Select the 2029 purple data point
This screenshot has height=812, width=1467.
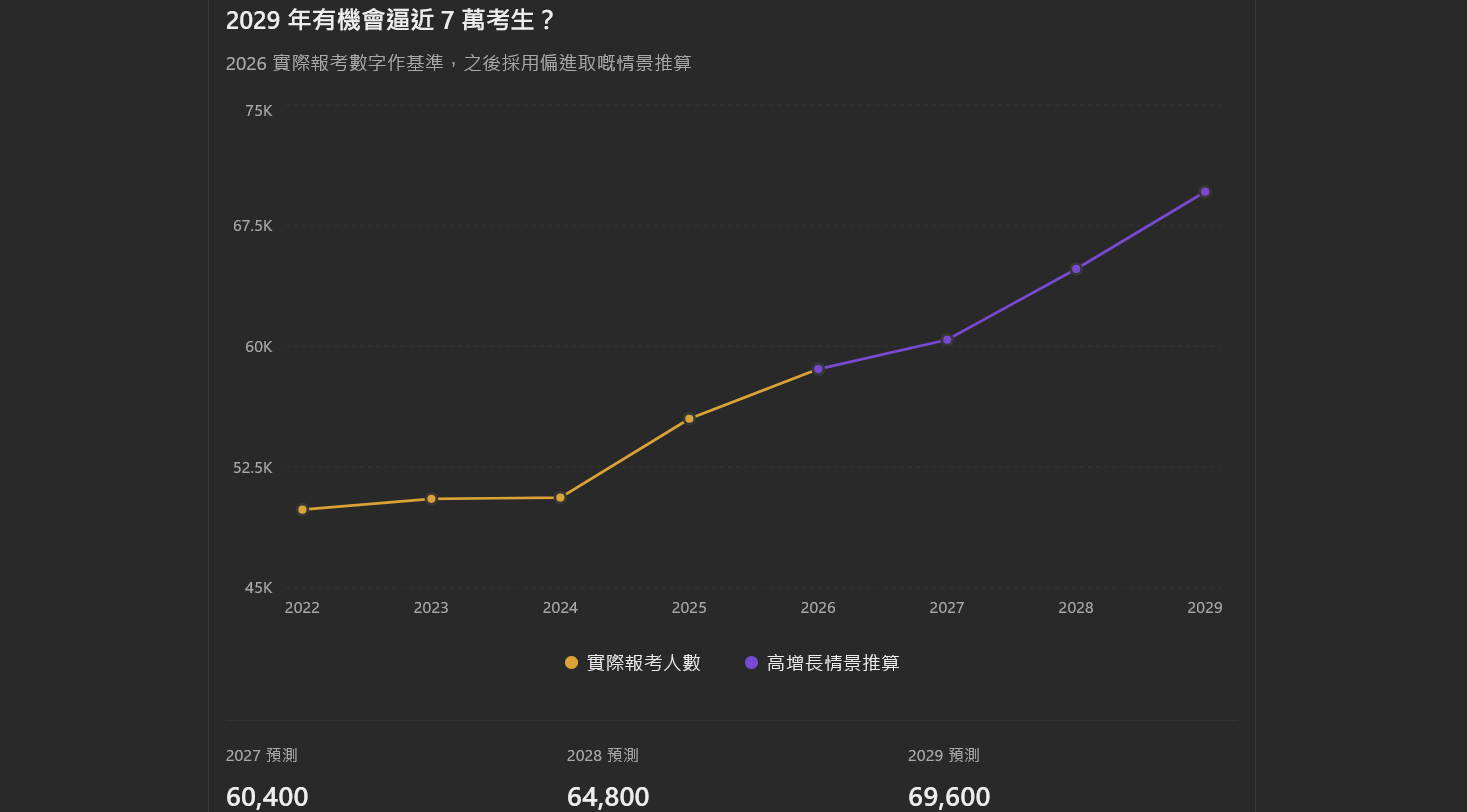1205,192
